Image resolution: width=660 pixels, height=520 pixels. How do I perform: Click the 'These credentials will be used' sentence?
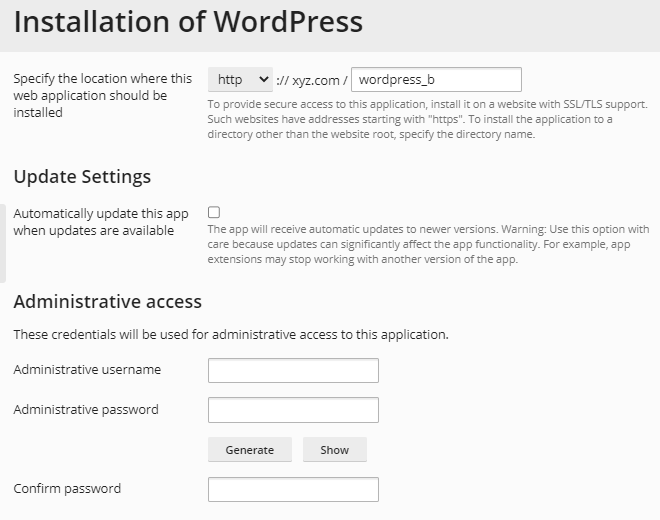[x=231, y=334]
